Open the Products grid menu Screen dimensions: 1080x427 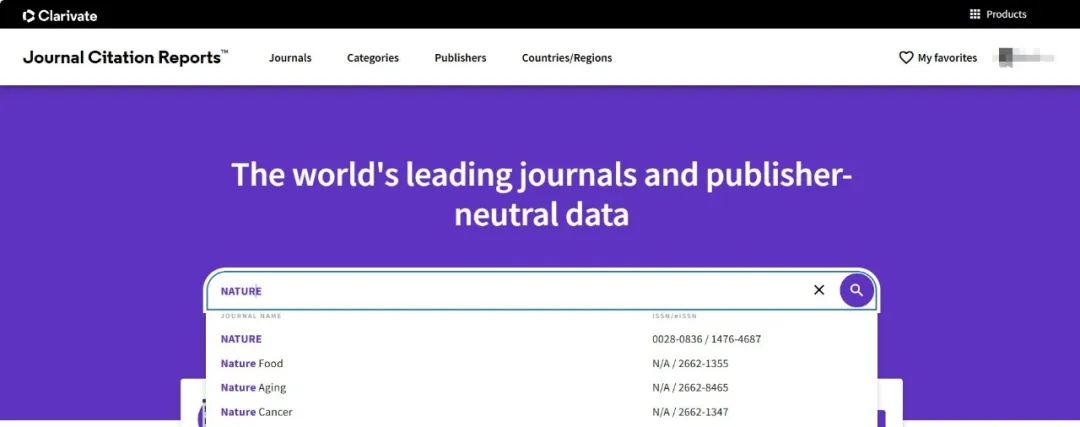pos(997,14)
